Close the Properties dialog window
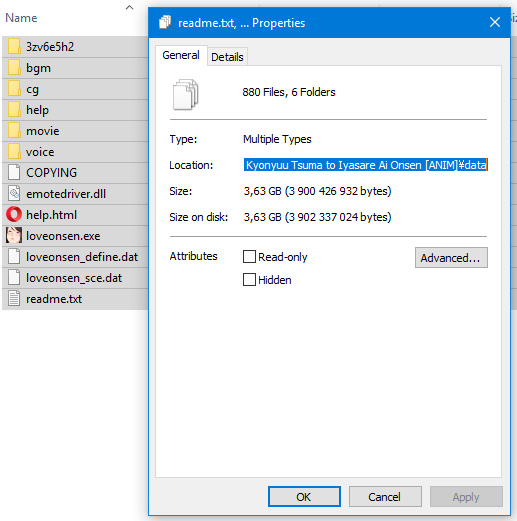517x521 pixels. click(x=495, y=23)
